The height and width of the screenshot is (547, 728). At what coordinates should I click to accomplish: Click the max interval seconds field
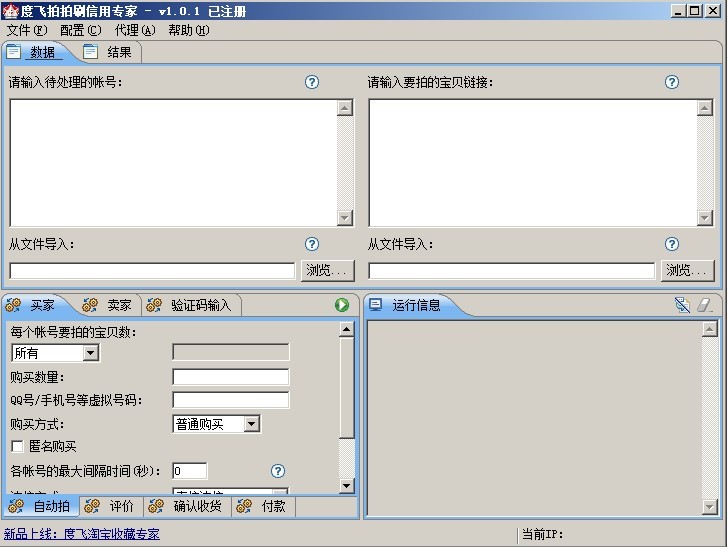coord(189,471)
